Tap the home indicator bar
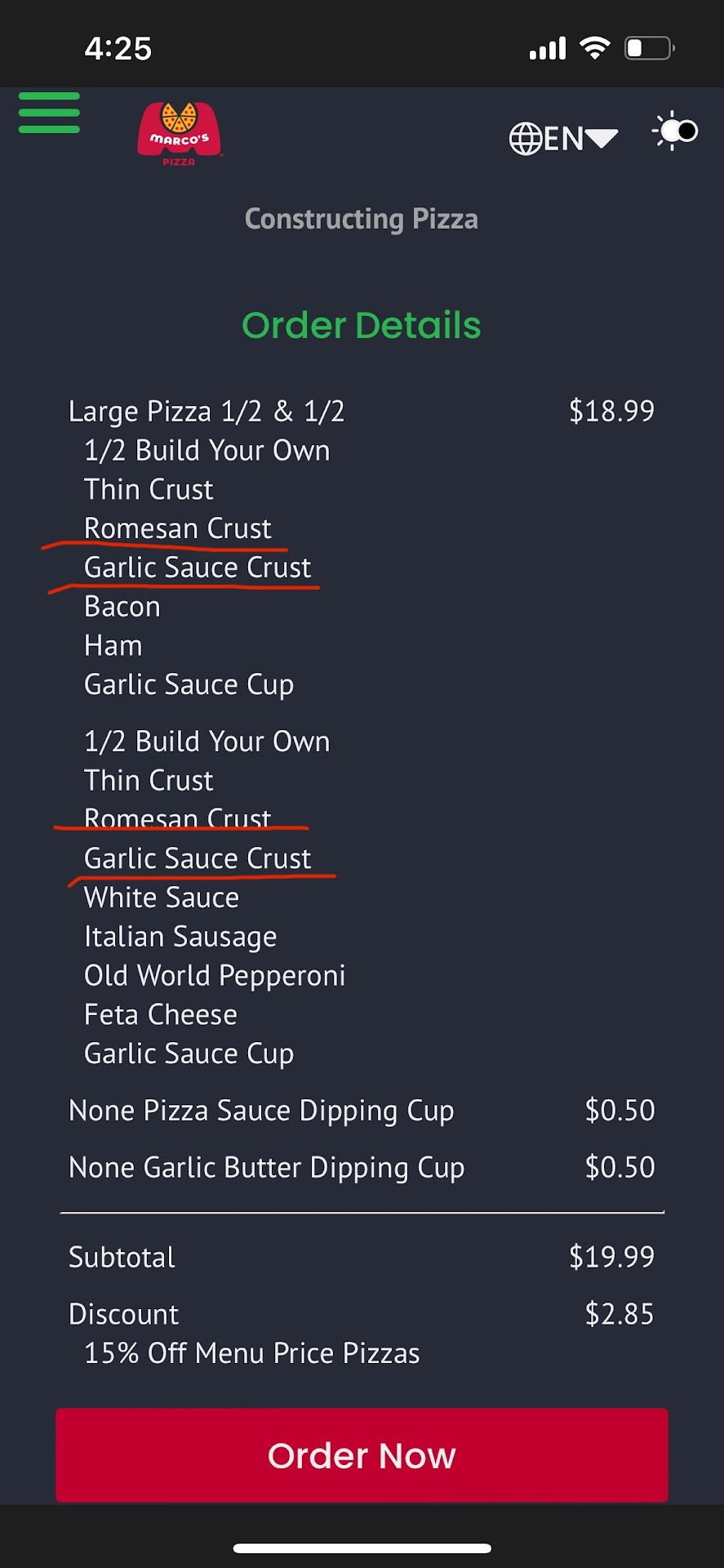Screen dimensions: 724x1568 362,1548
